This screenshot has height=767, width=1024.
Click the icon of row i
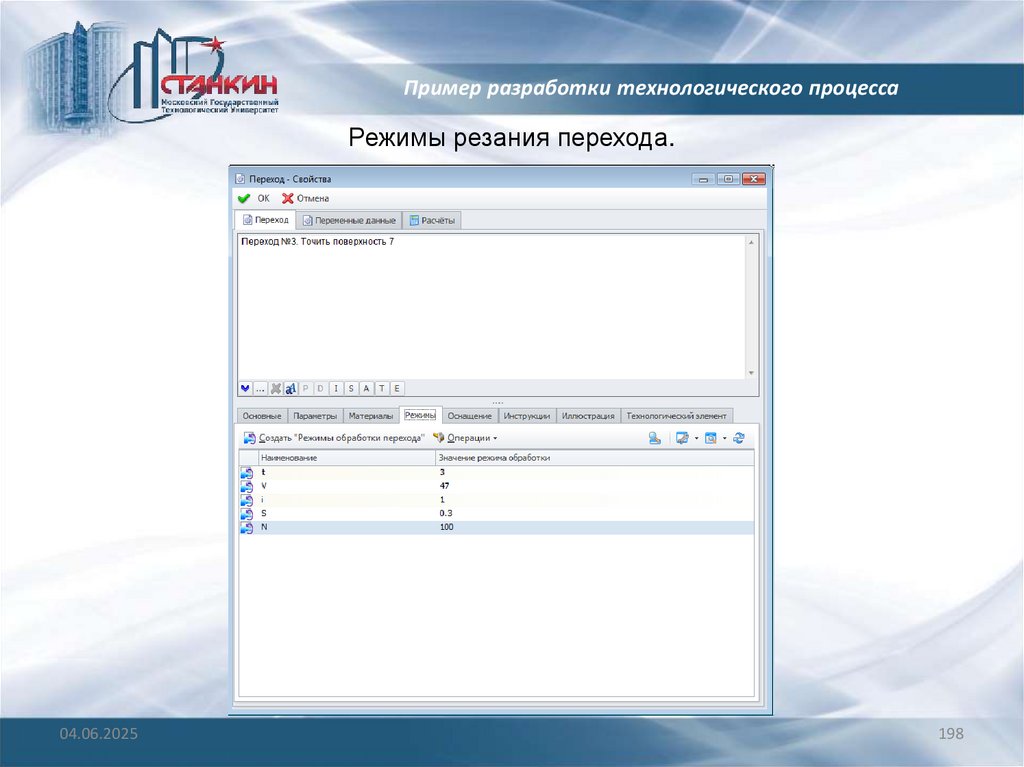(x=247, y=500)
